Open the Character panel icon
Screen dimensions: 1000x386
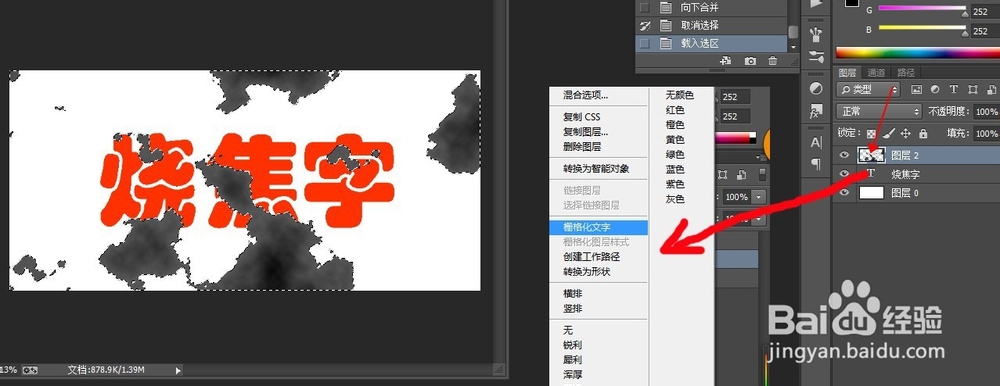(x=816, y=143)
